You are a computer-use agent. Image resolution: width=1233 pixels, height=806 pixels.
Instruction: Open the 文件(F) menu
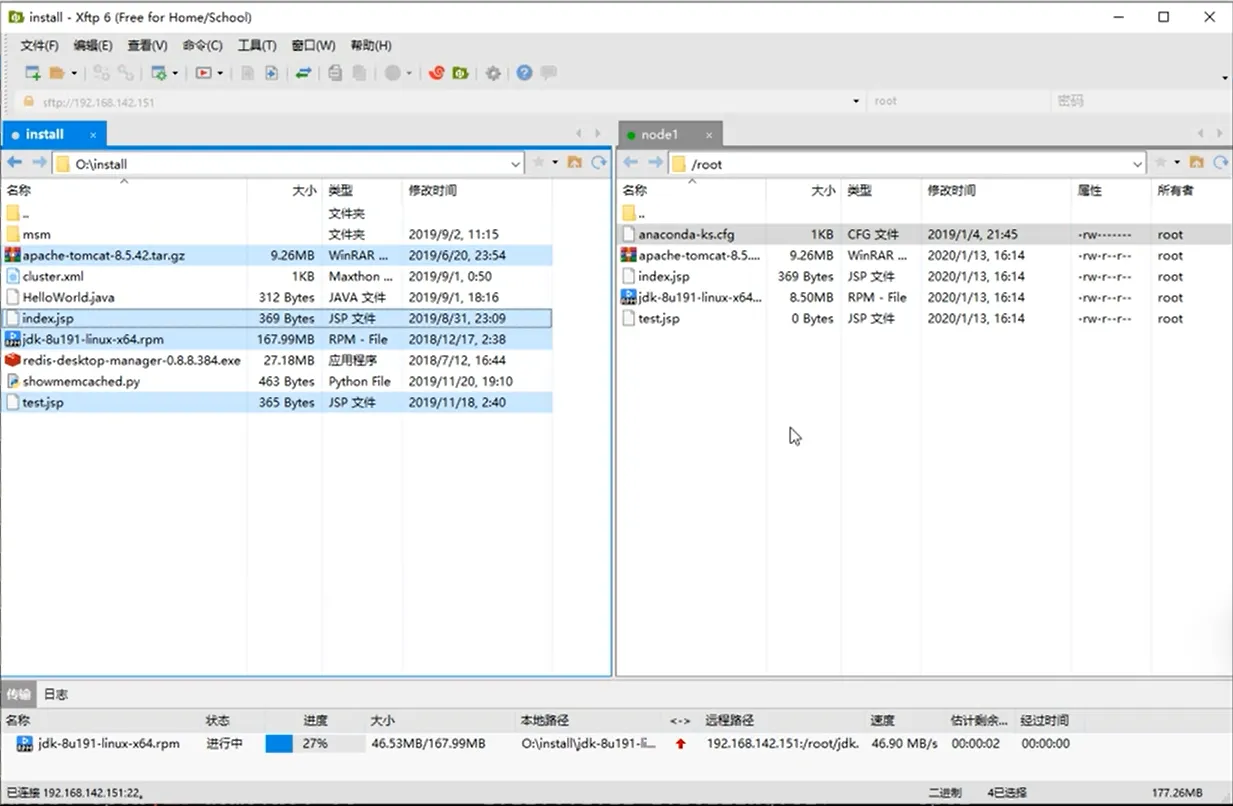tap(39, 46)
